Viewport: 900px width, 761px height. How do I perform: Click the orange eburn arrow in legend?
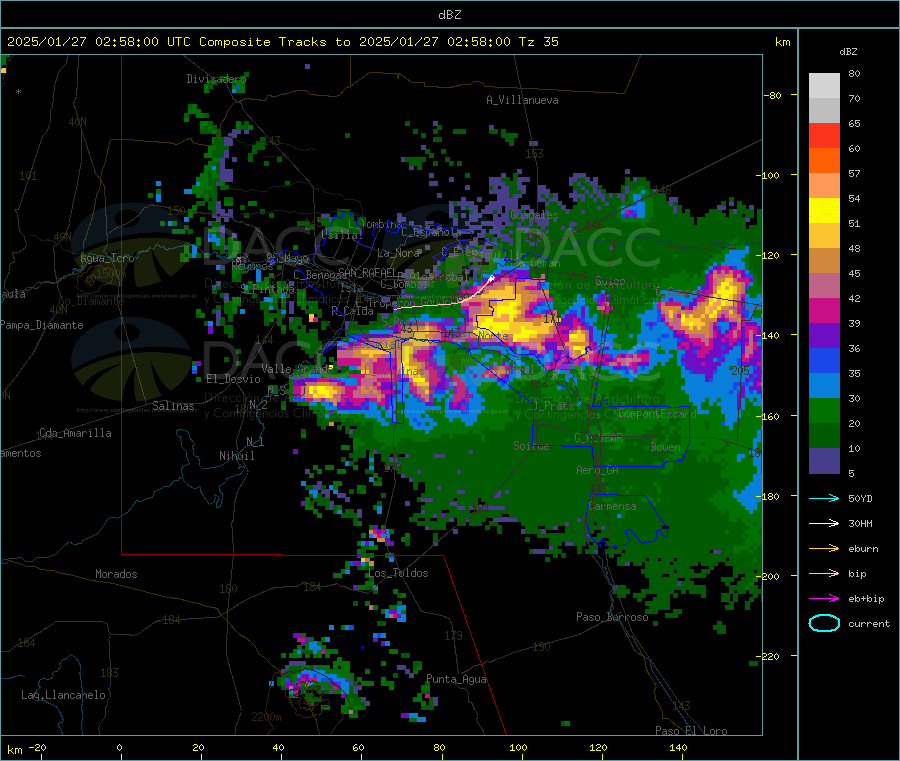[824, 548]
